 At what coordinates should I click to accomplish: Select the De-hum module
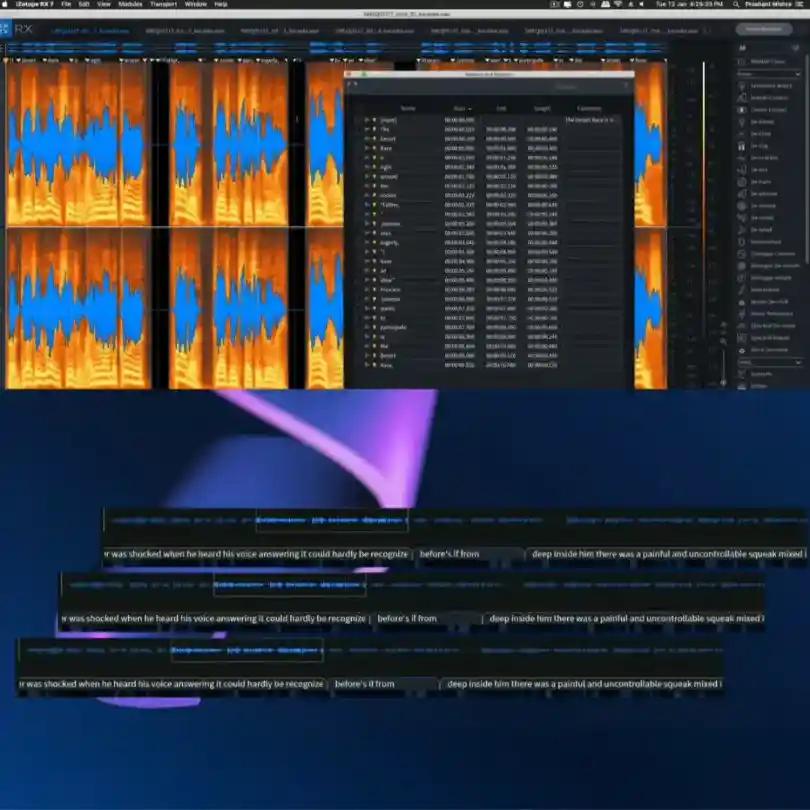(770, 181)
